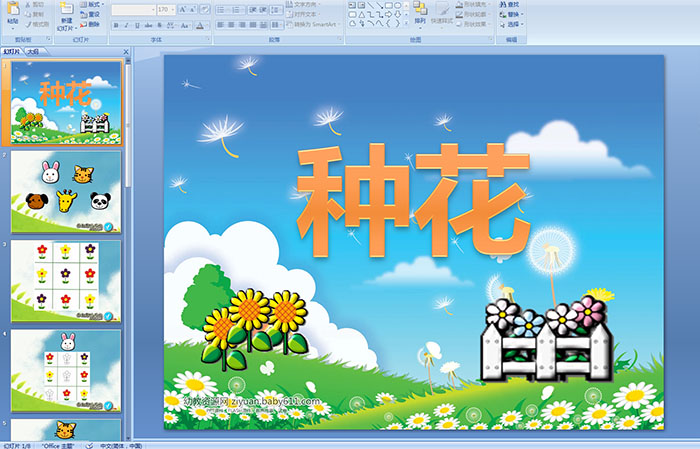
Task: Open the Arrange (排列) icon
Action: [x=420, y=8]
